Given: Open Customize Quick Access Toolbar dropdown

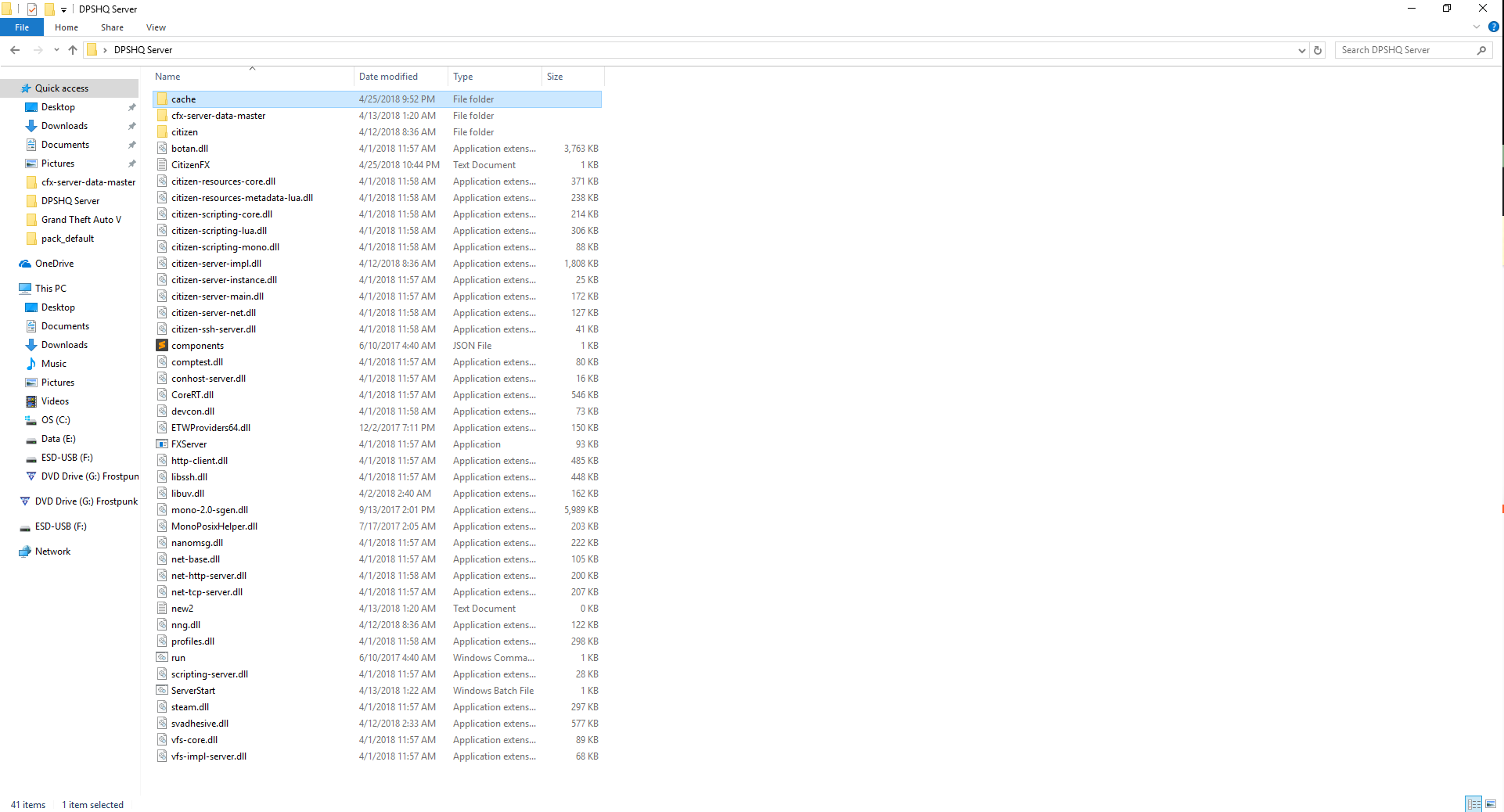Looking at the screenshot, I should 64,9.
